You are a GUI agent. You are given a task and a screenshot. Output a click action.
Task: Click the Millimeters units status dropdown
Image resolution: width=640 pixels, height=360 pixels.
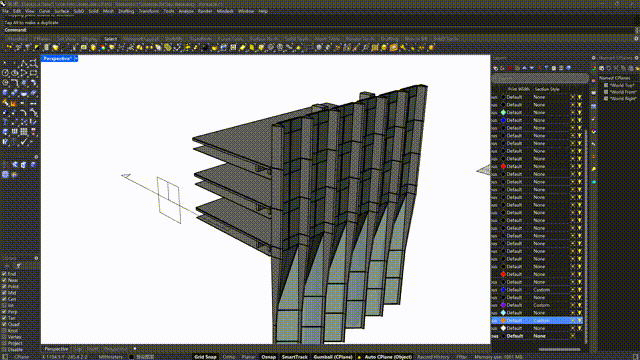111,357
